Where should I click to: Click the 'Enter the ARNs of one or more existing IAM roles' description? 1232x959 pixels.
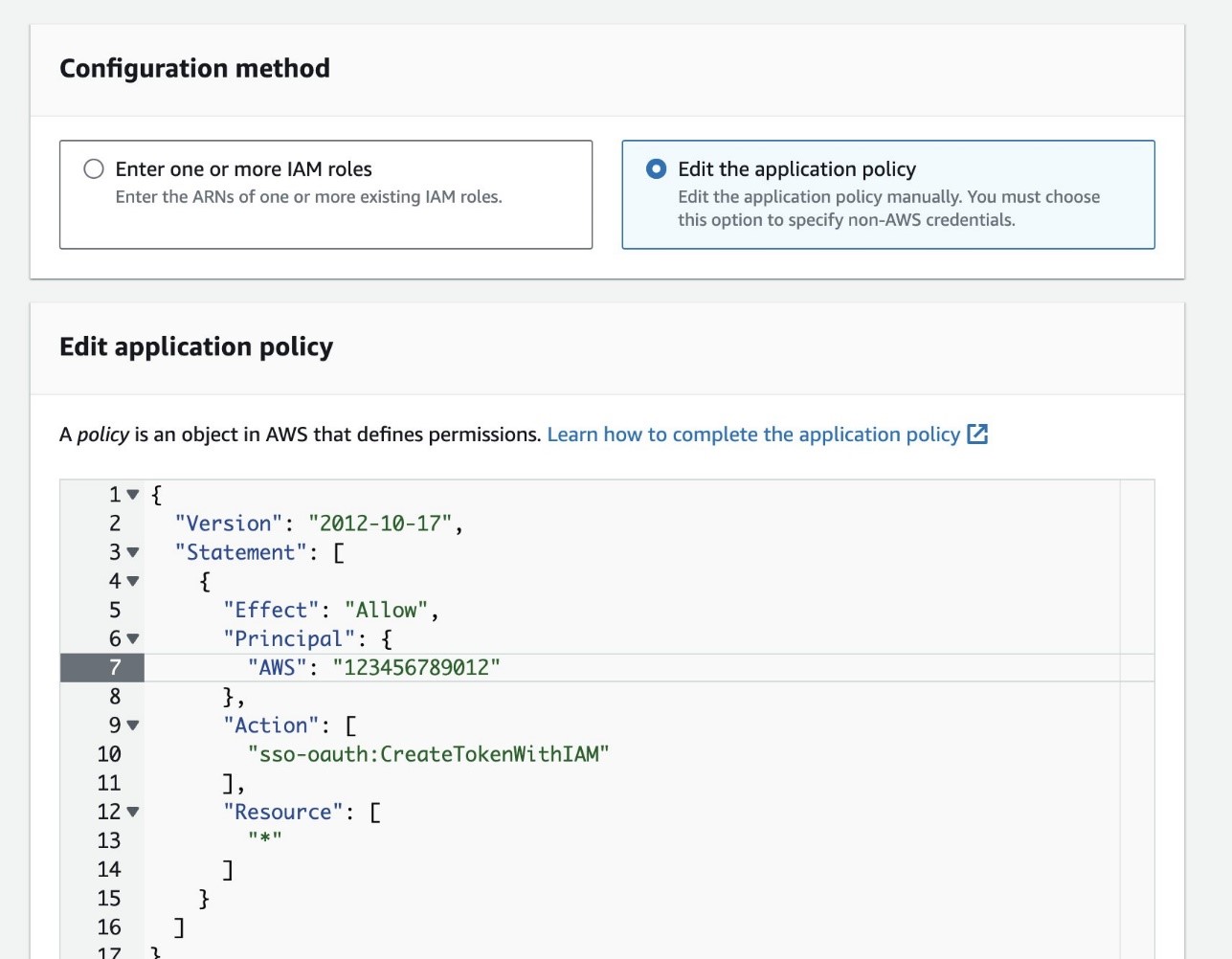(308, 197)
